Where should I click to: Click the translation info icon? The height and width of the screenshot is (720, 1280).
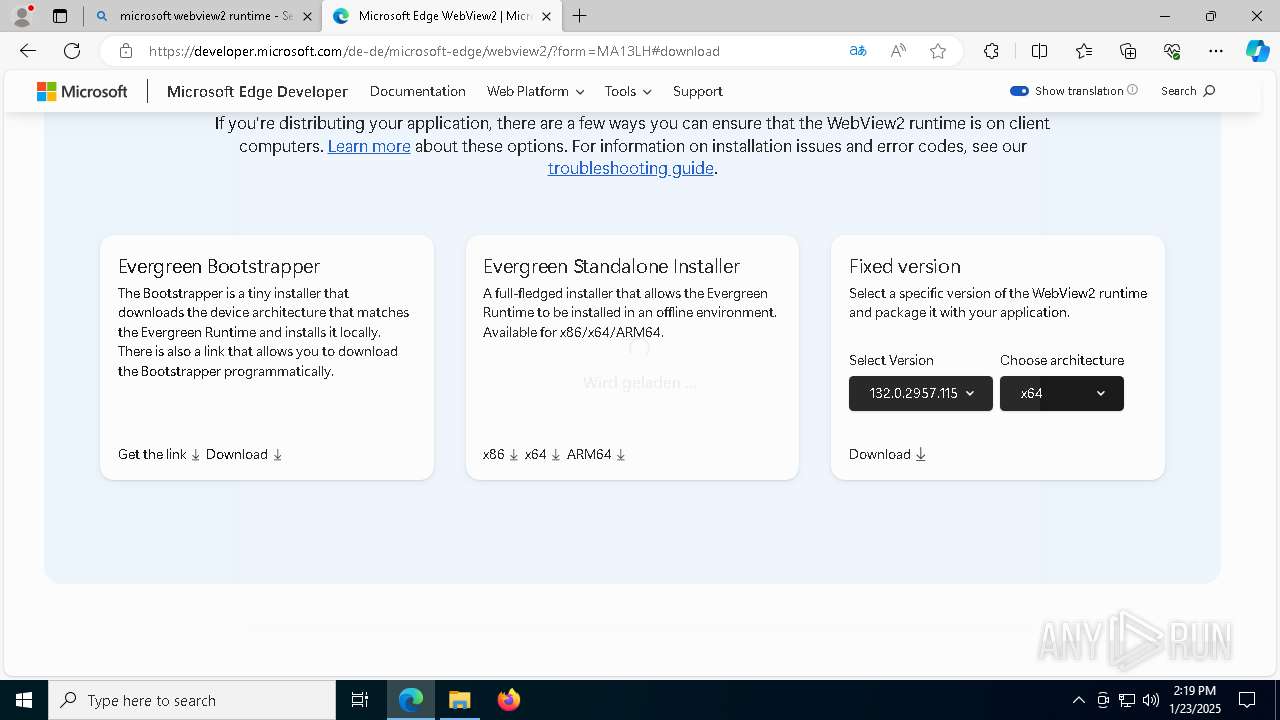click(x=1132, y=90)
